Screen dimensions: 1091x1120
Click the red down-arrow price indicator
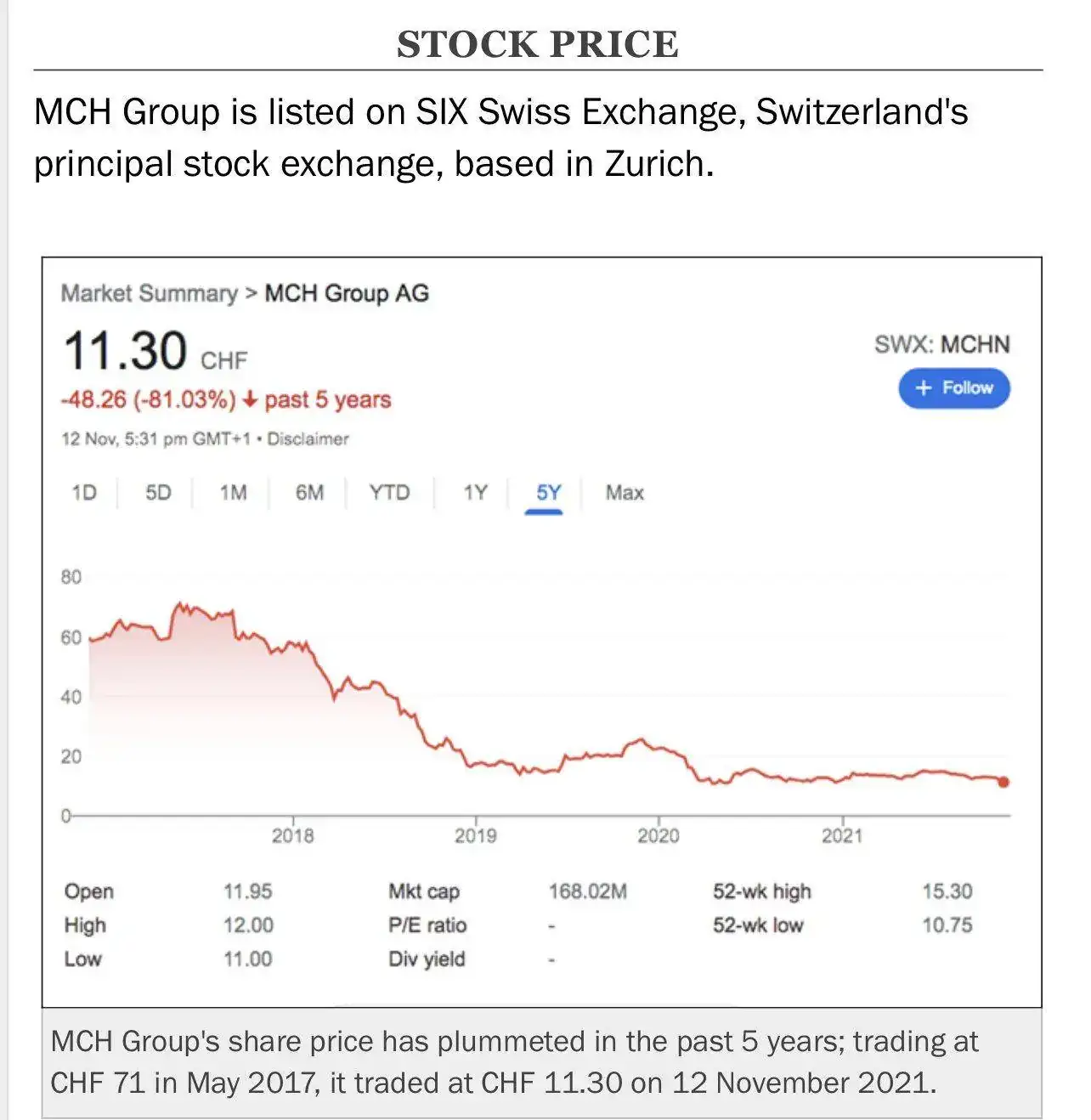[x=250, y=399]
